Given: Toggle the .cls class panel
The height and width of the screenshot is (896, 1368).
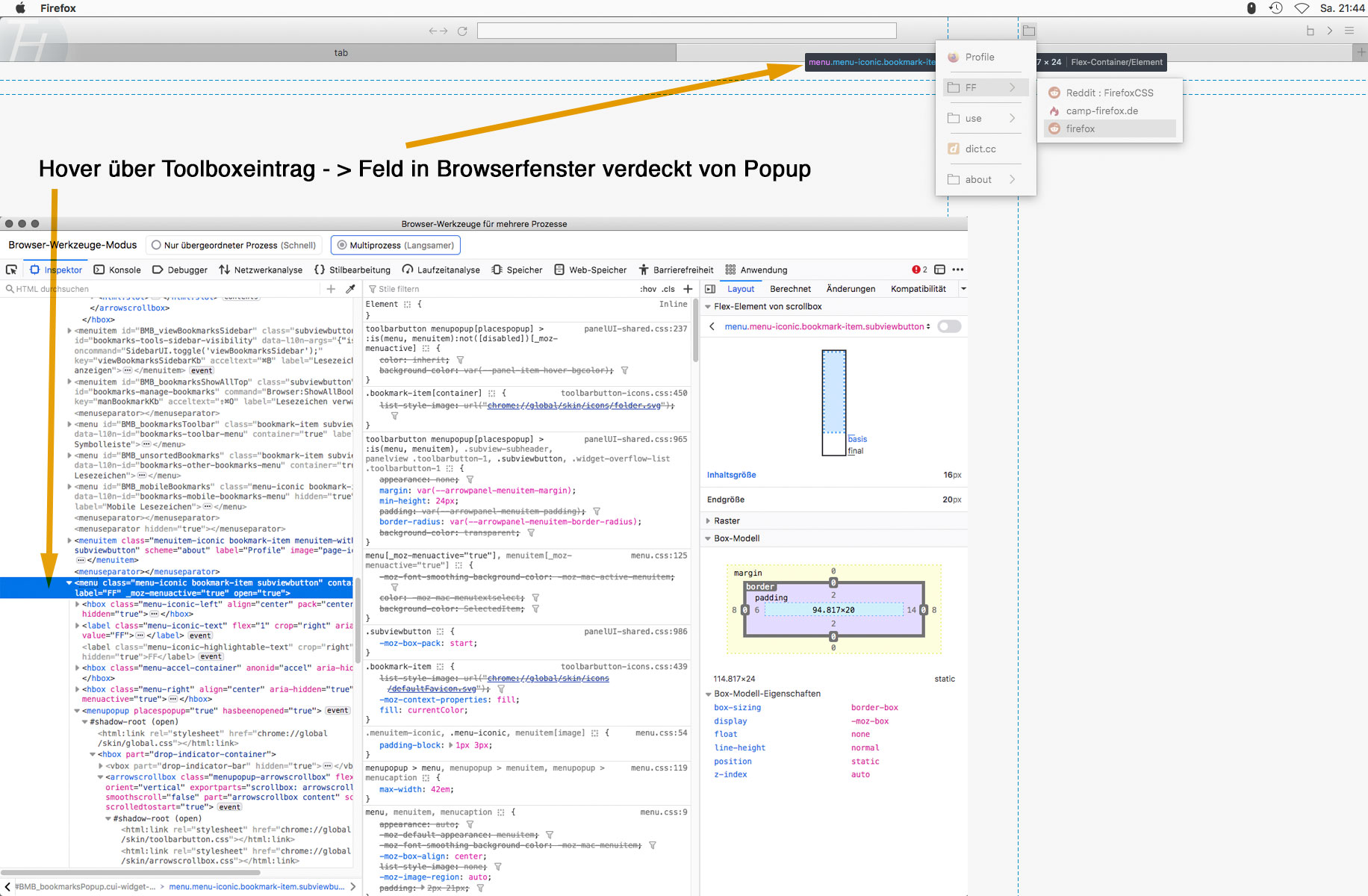Looking at the screenshot, I should coord(668,289).
